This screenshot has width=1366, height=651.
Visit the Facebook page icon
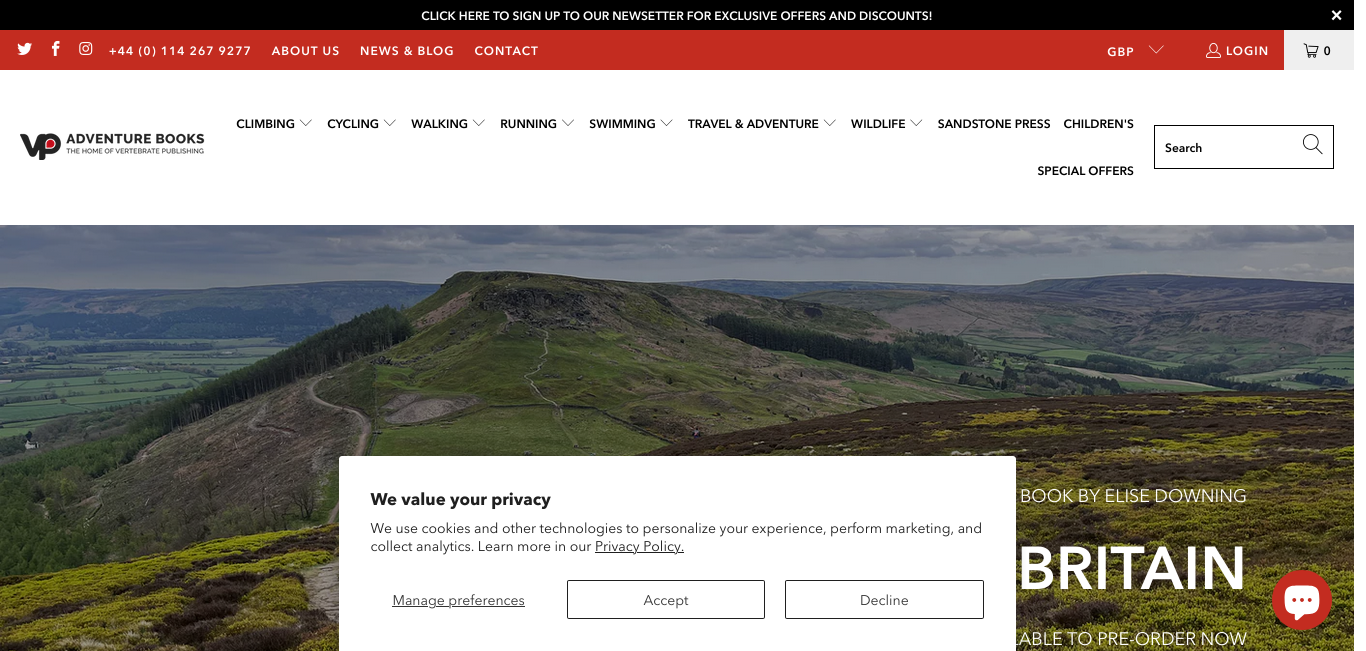(x=56, y=48)
